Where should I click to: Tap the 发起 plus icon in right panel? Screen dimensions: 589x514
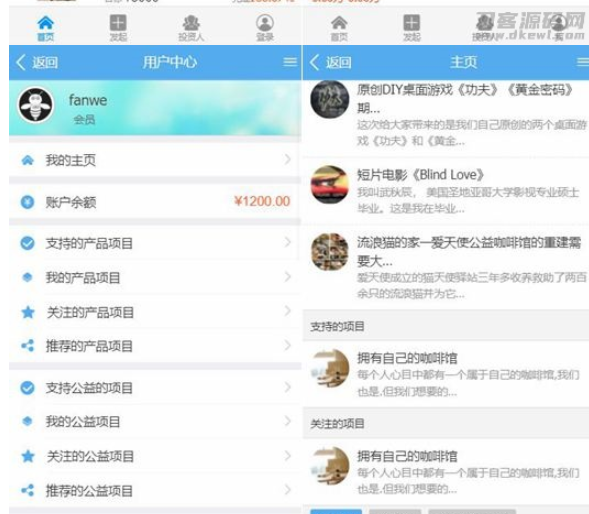(x=412, y=23)
